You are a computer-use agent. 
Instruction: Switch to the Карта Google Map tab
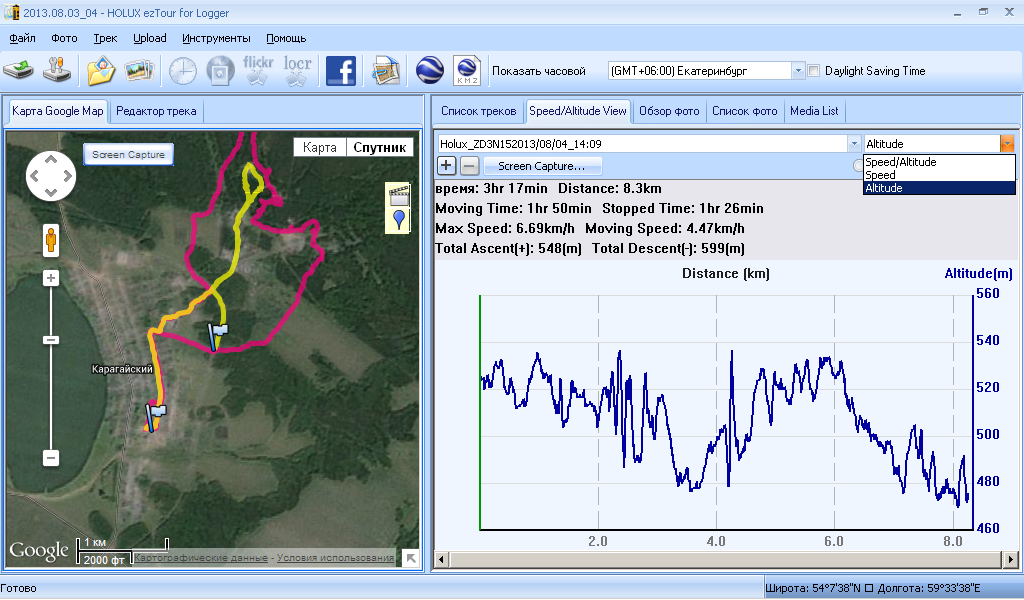[x=57, y=110]
